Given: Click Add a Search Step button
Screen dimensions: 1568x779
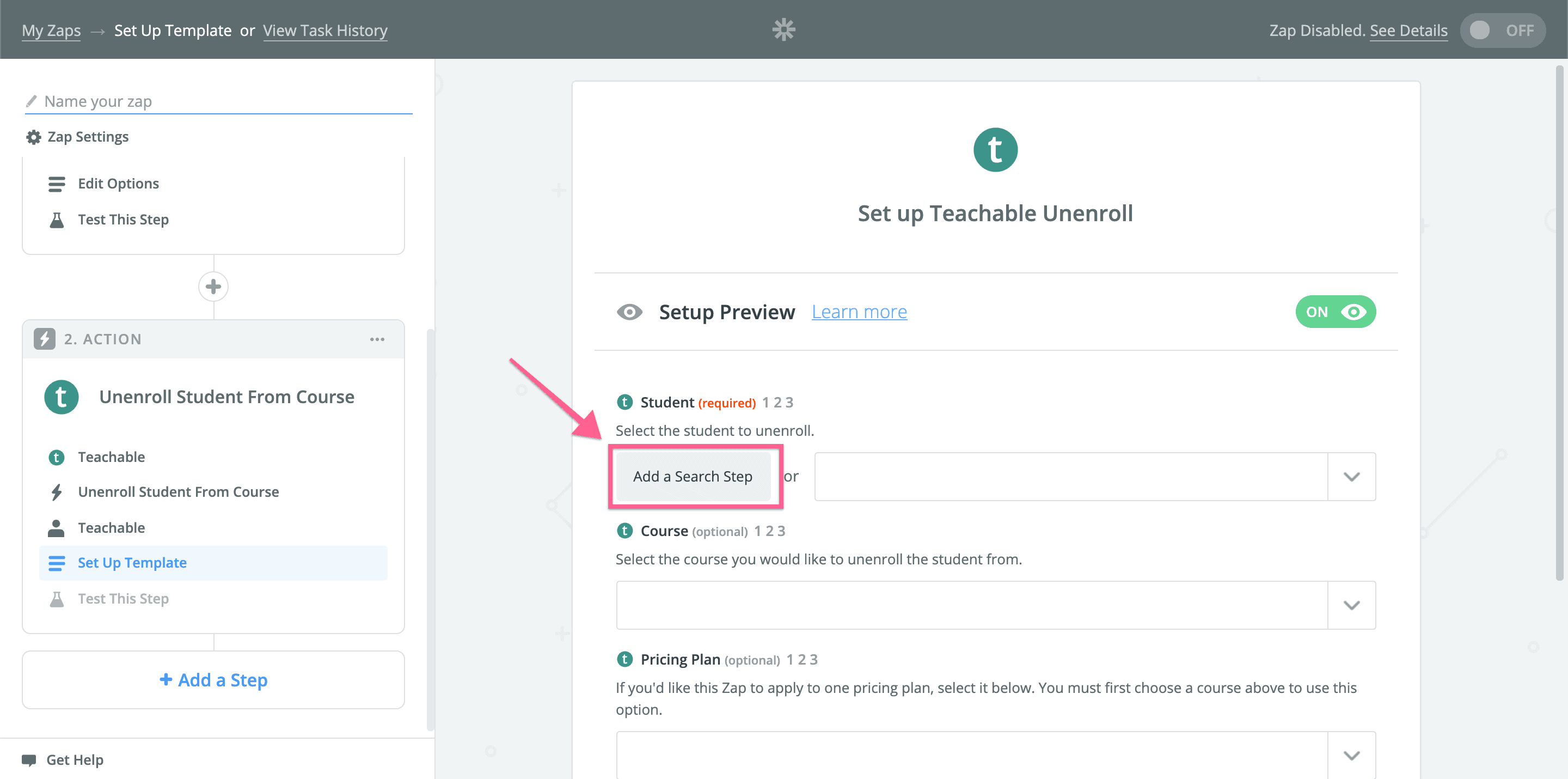Looking at the screenshot, I should (x=693, y=476).
